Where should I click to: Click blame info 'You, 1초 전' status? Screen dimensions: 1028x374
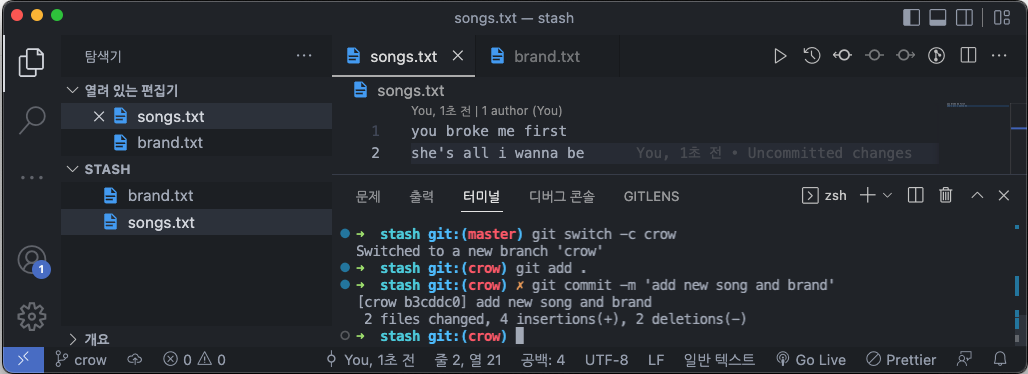(x=370, y=360)
